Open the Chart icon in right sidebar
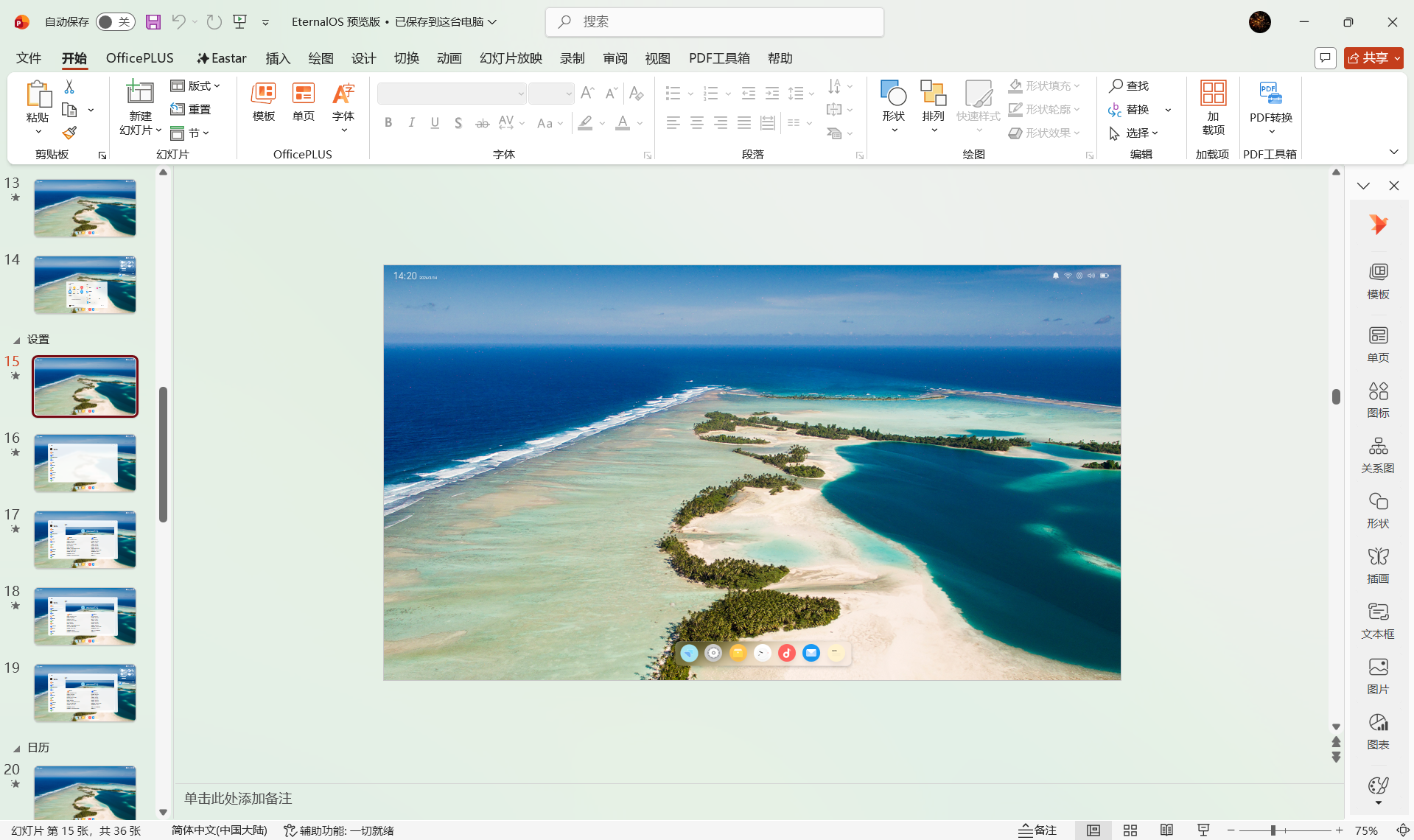Viewport: 1414px width, 840px height. 1377,731
